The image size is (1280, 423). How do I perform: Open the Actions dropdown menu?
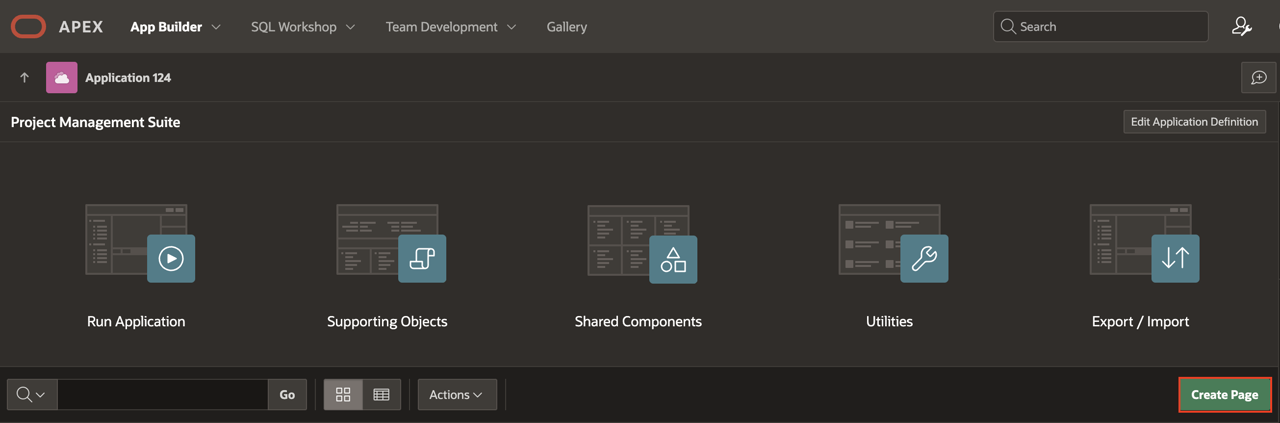coord(456,395)
